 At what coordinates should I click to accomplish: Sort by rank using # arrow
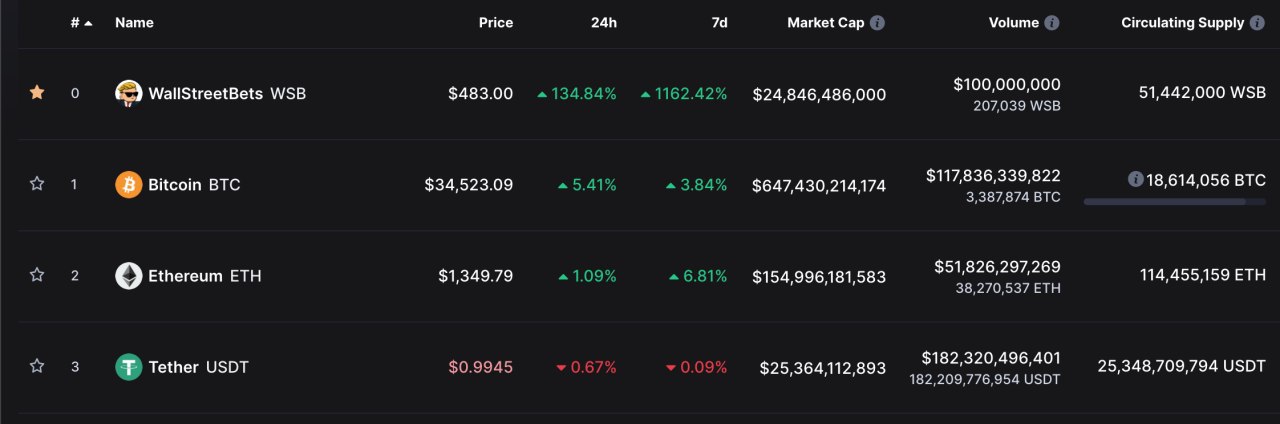[81, 23]
